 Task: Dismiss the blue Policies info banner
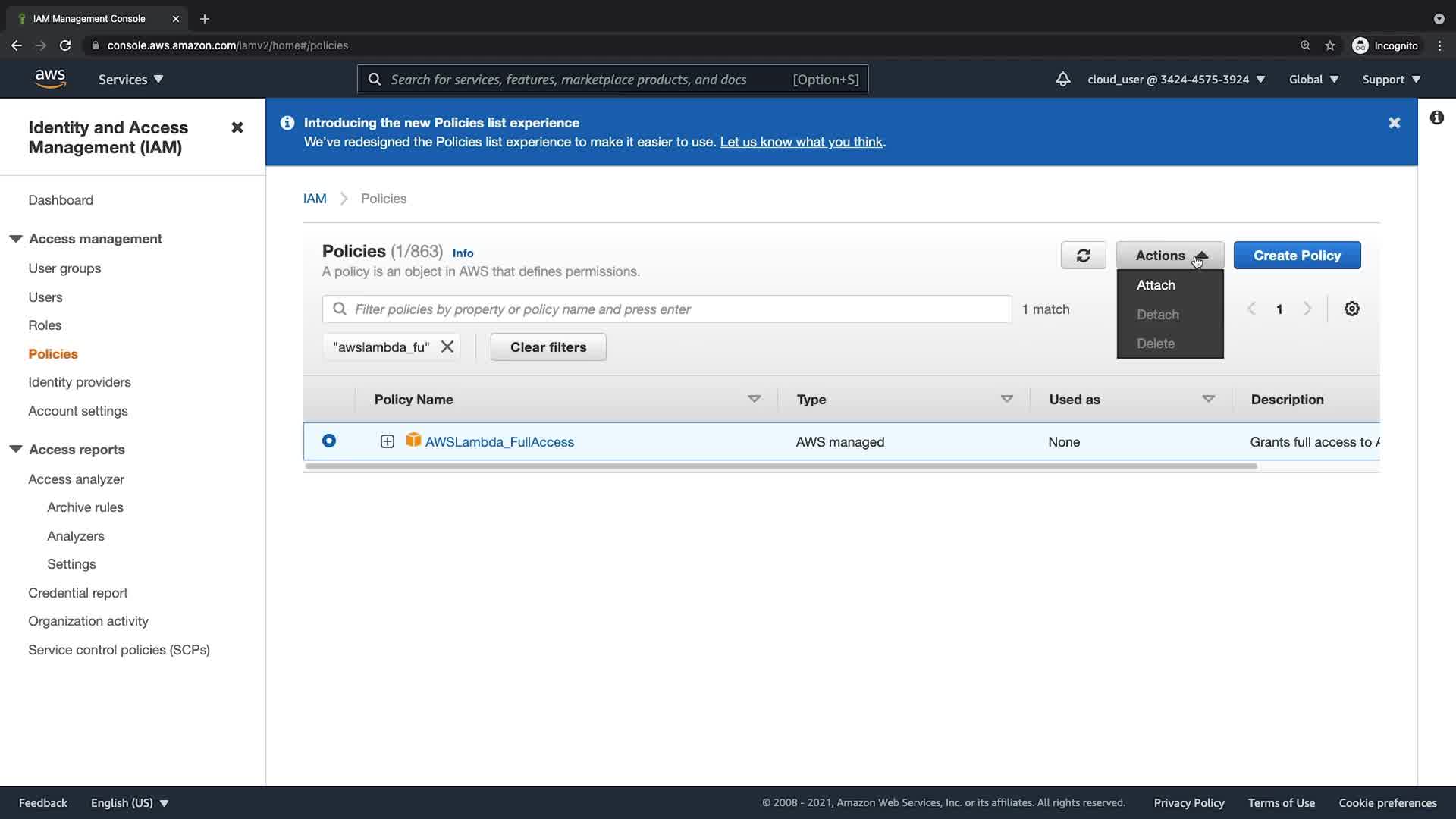pyautogui.click(x=1394, y=123)
